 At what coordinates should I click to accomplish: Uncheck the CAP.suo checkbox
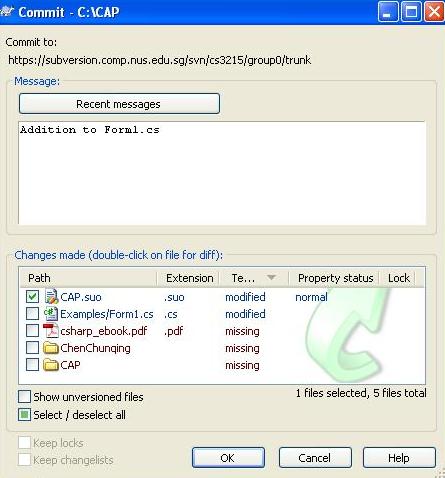click(32, 296)
